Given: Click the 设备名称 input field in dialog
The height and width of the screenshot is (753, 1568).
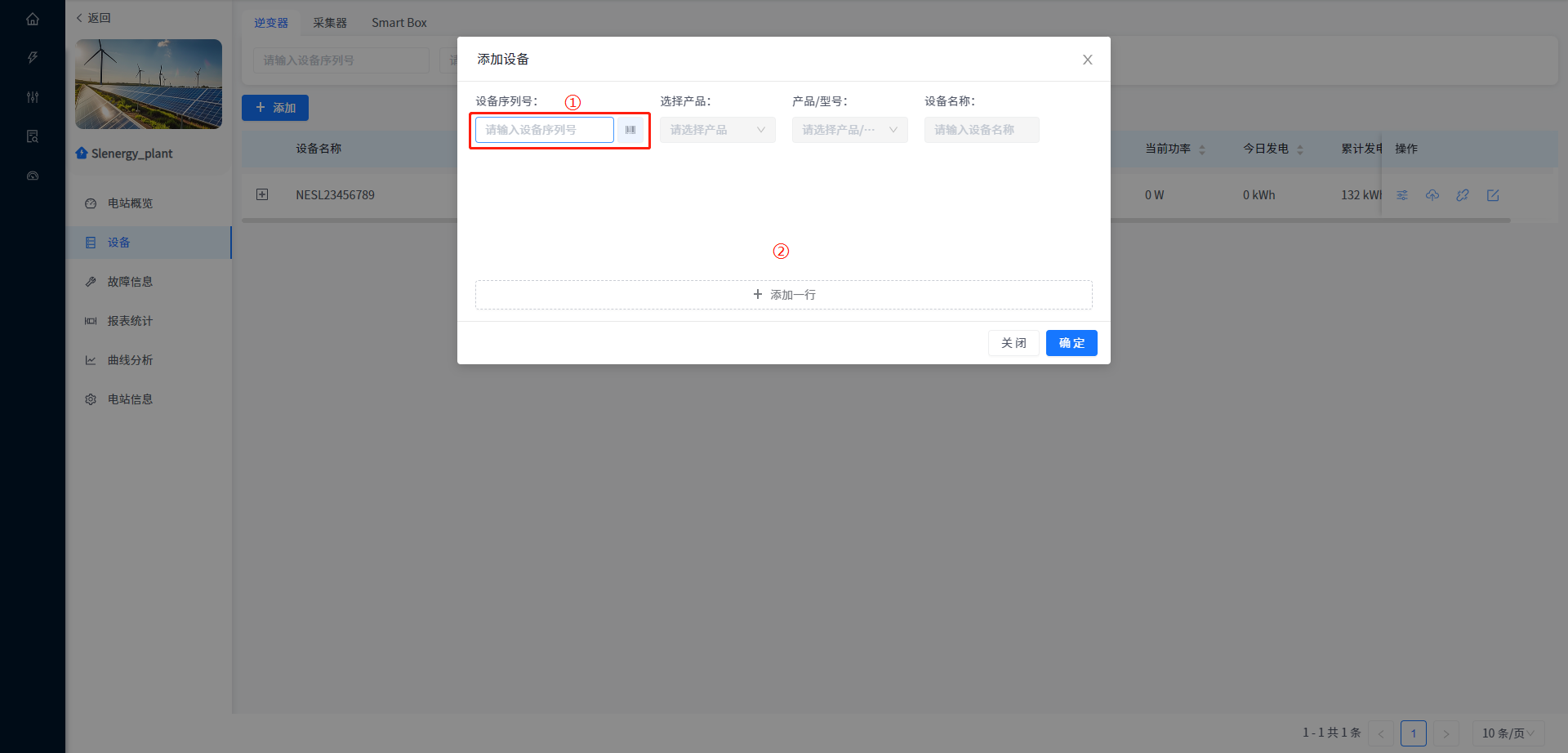Looking at the screenshot, I should pos(982,130).
